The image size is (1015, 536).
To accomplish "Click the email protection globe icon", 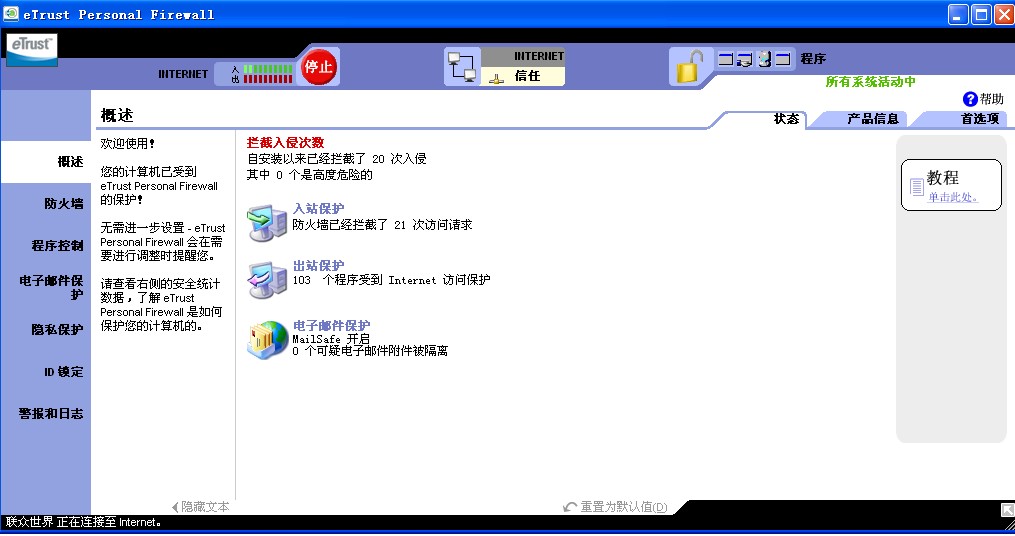I will (x=267, y=340).
